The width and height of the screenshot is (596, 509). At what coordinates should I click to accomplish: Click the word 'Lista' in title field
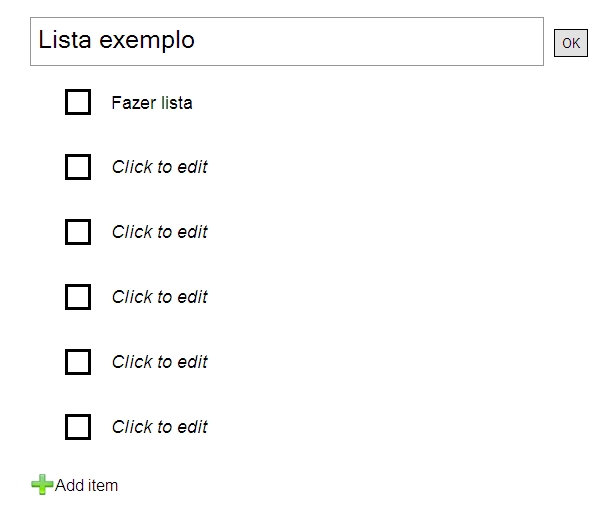(x=65, y=40)
